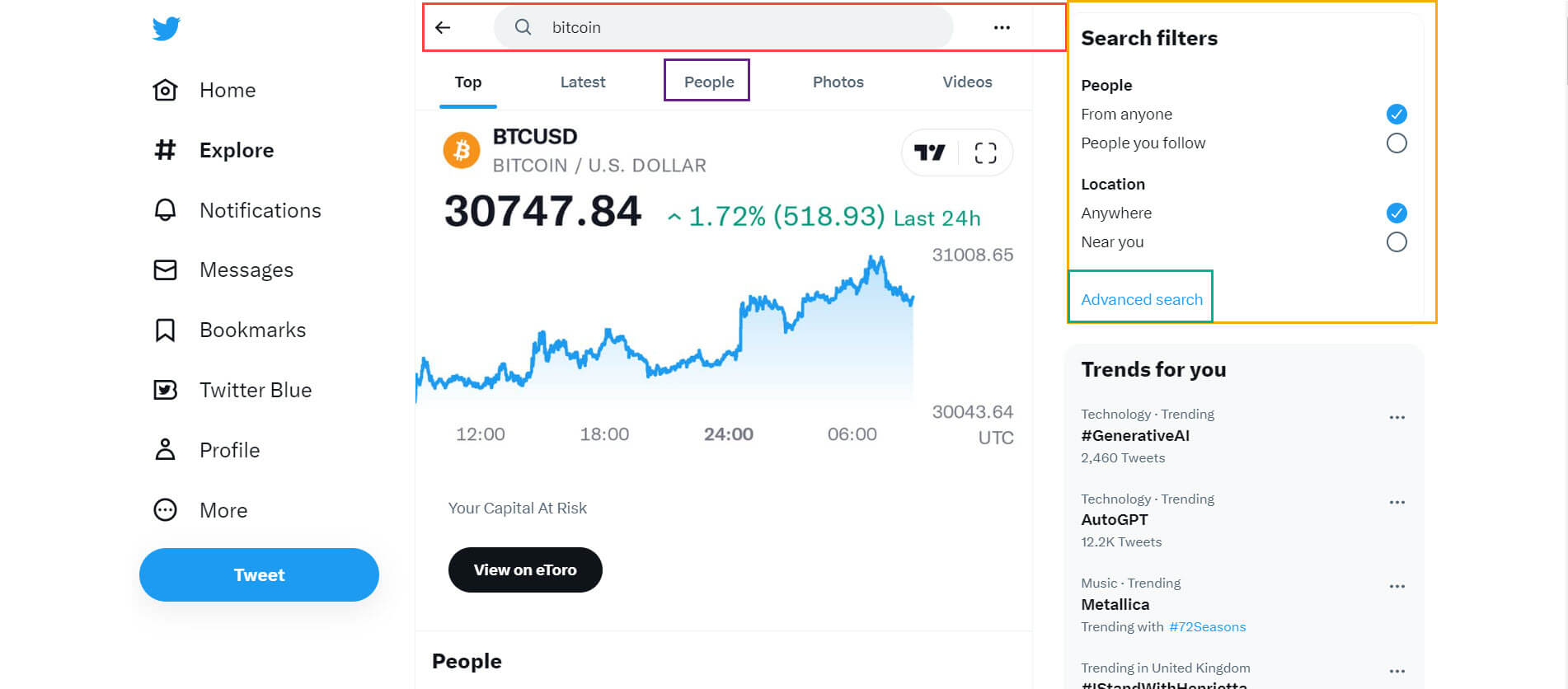
Task: Select People you follow filter
Action: click(1396, 143)
